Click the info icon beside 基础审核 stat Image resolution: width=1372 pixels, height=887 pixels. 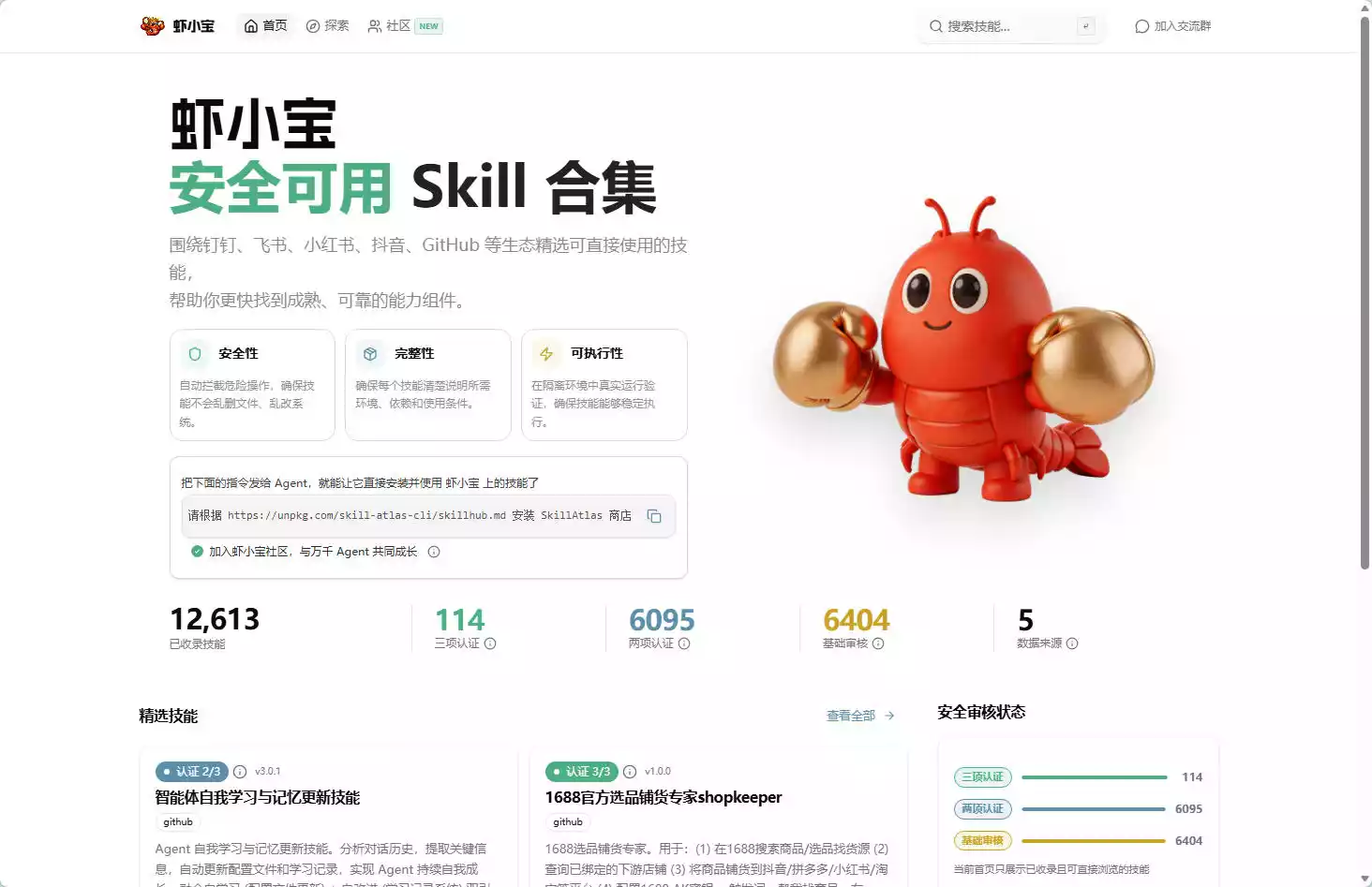tap(878, 643)
